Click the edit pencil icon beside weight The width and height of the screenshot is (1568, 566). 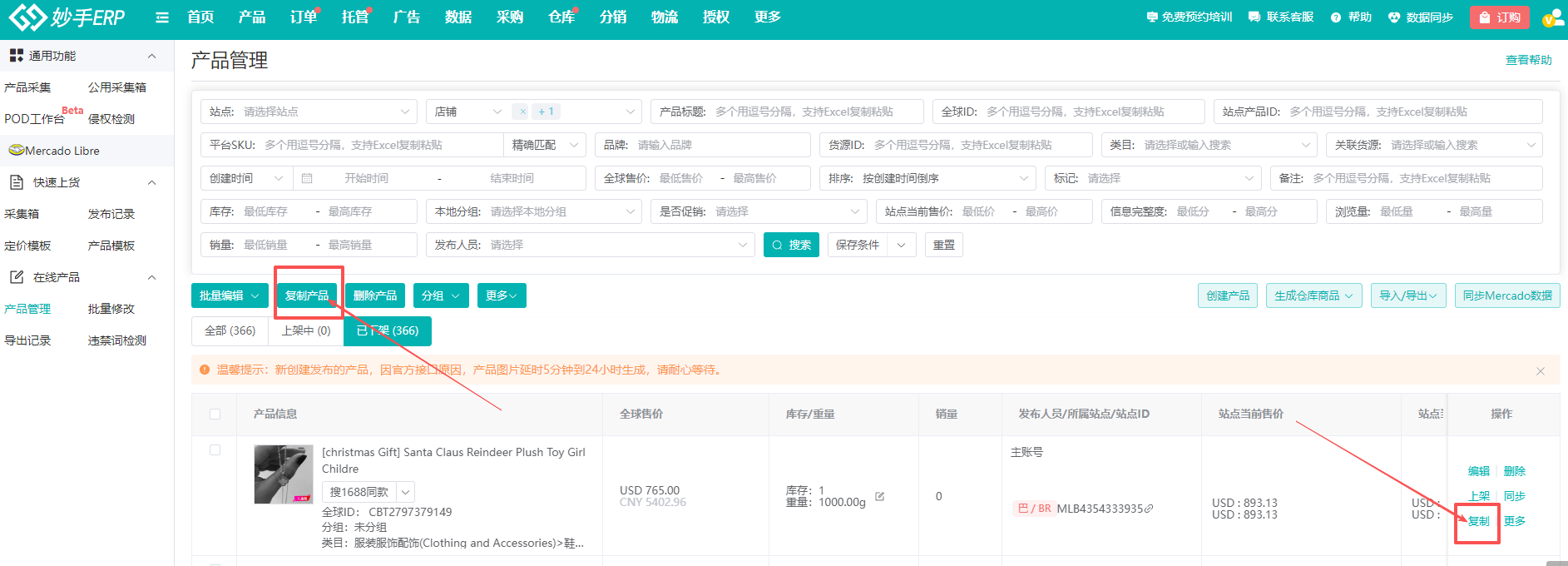(879, 496)
